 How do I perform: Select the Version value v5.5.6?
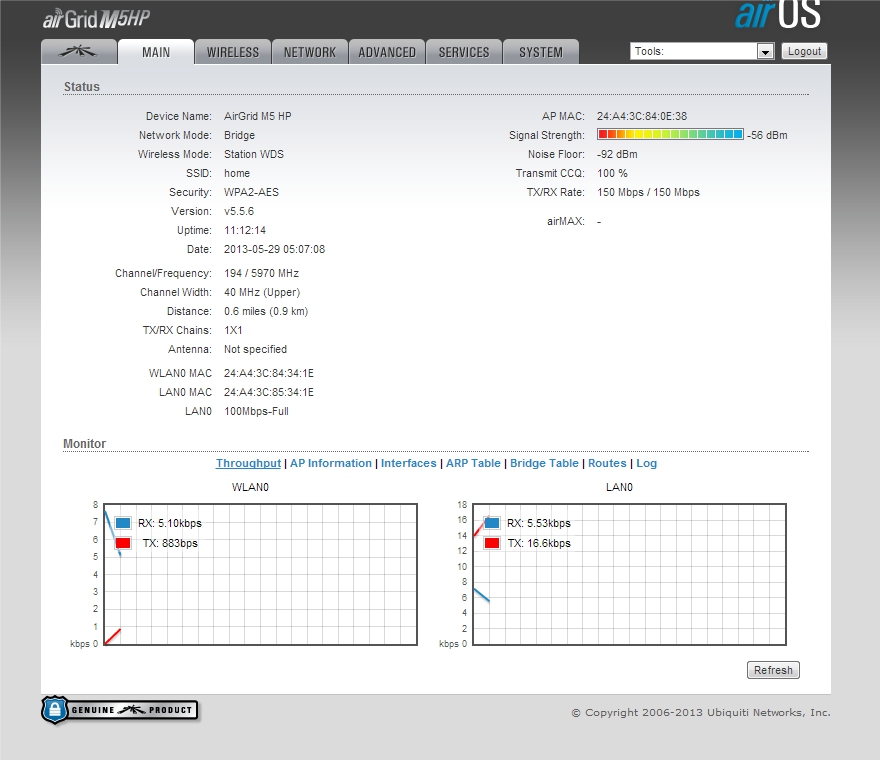(239, 212)
